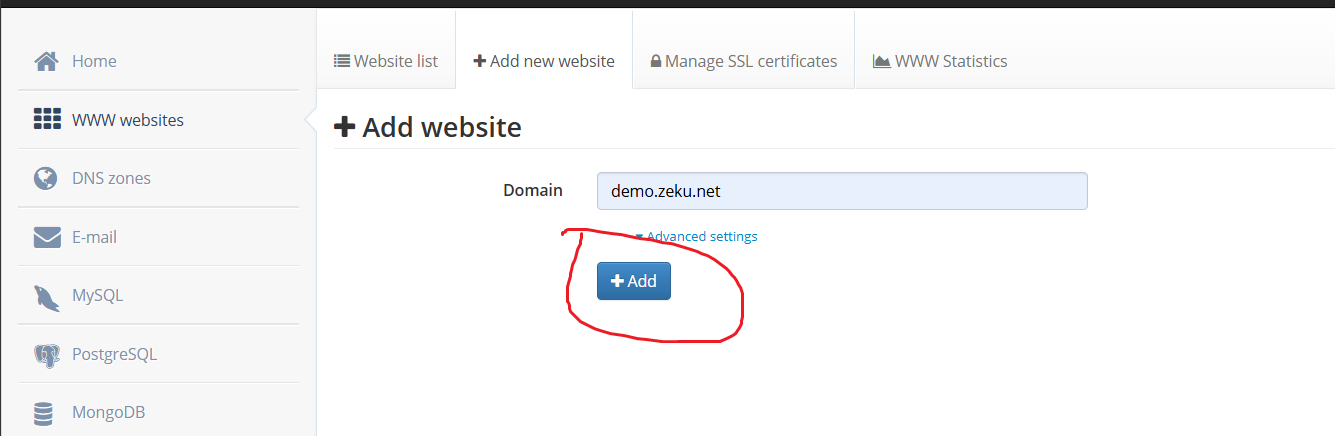The height and width of the screenshot is (436, 1335).
Task: Click the MySQL dolphin icon
Action: coord(46,296)
